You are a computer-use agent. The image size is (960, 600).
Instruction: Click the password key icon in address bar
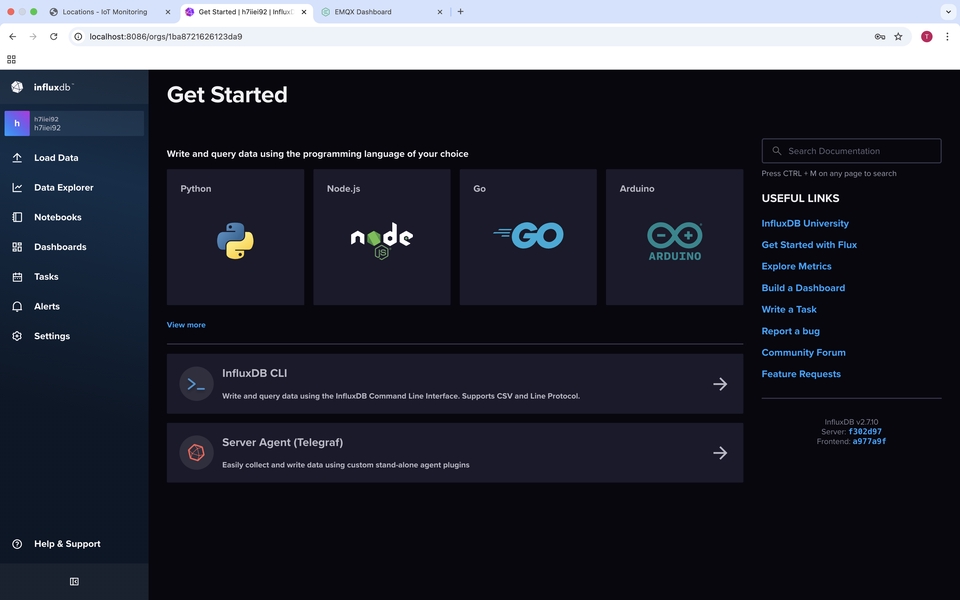(x=880, y=37)
